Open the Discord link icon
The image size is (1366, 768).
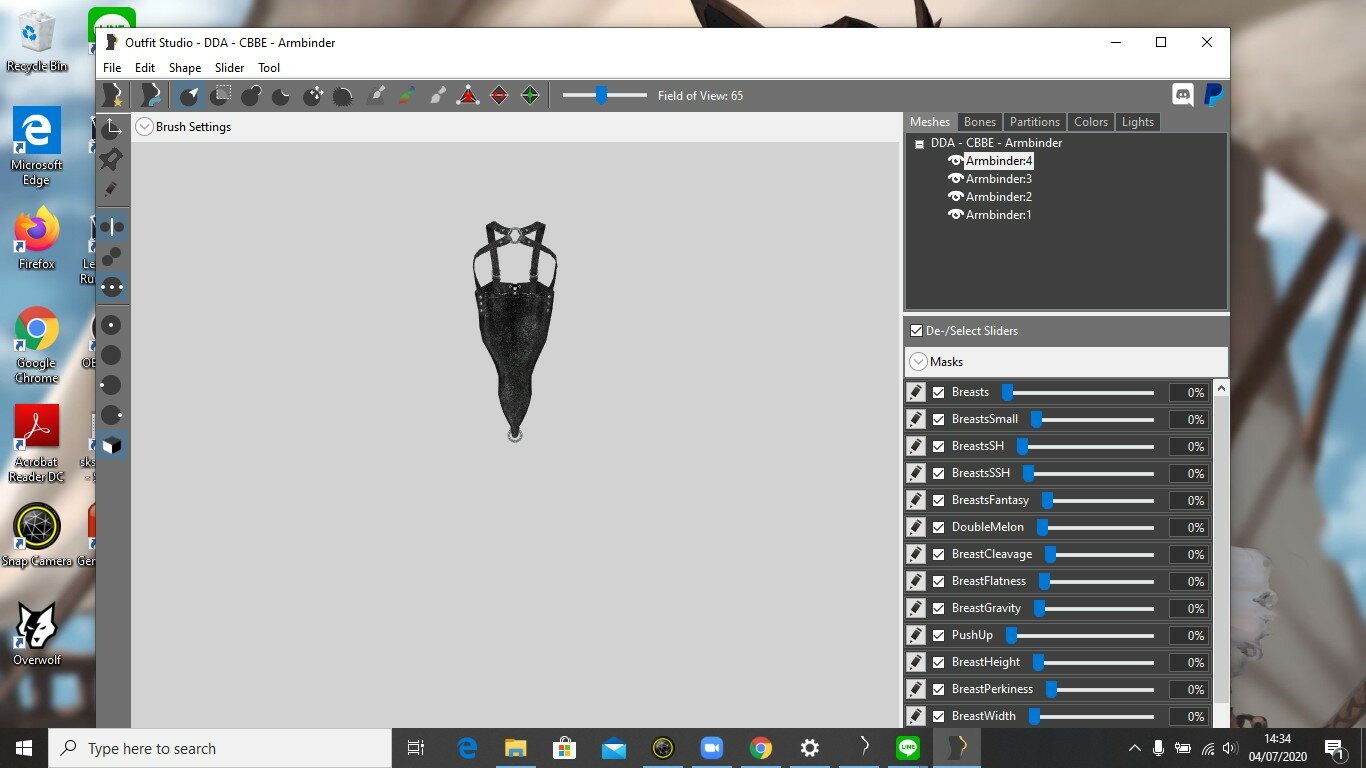[1183, 96]
